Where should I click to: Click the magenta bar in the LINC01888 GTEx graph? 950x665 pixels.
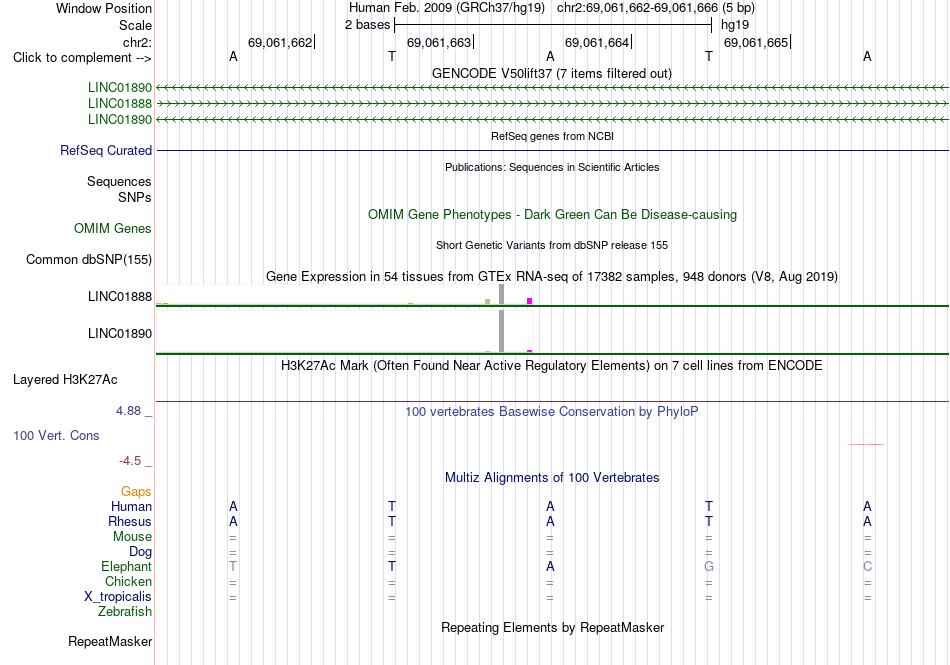click(530, 301)
